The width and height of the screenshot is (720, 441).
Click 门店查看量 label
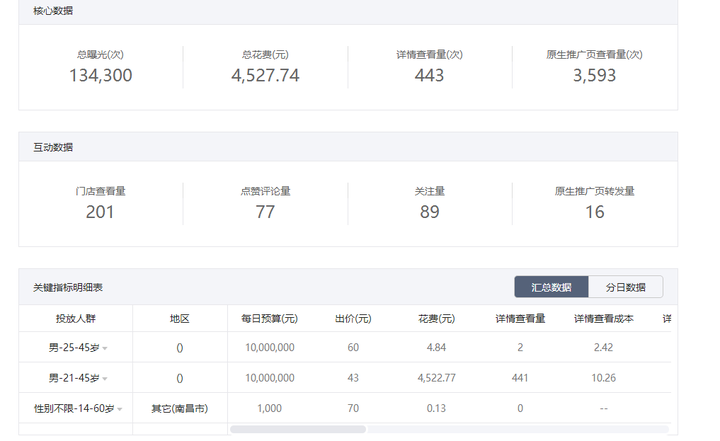coord(101,191)
